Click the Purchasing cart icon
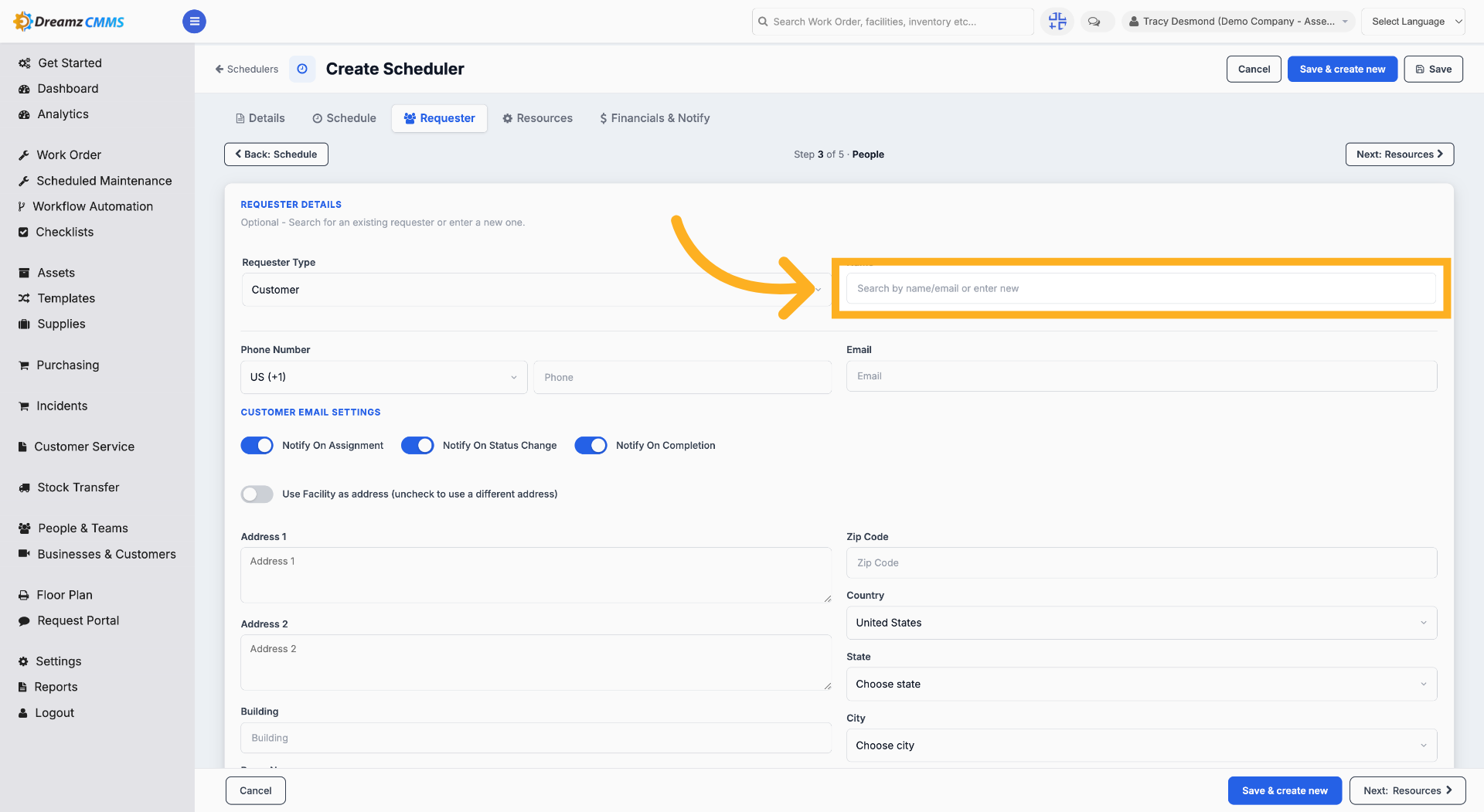The image size is (1484, 812). click(24, 365)
